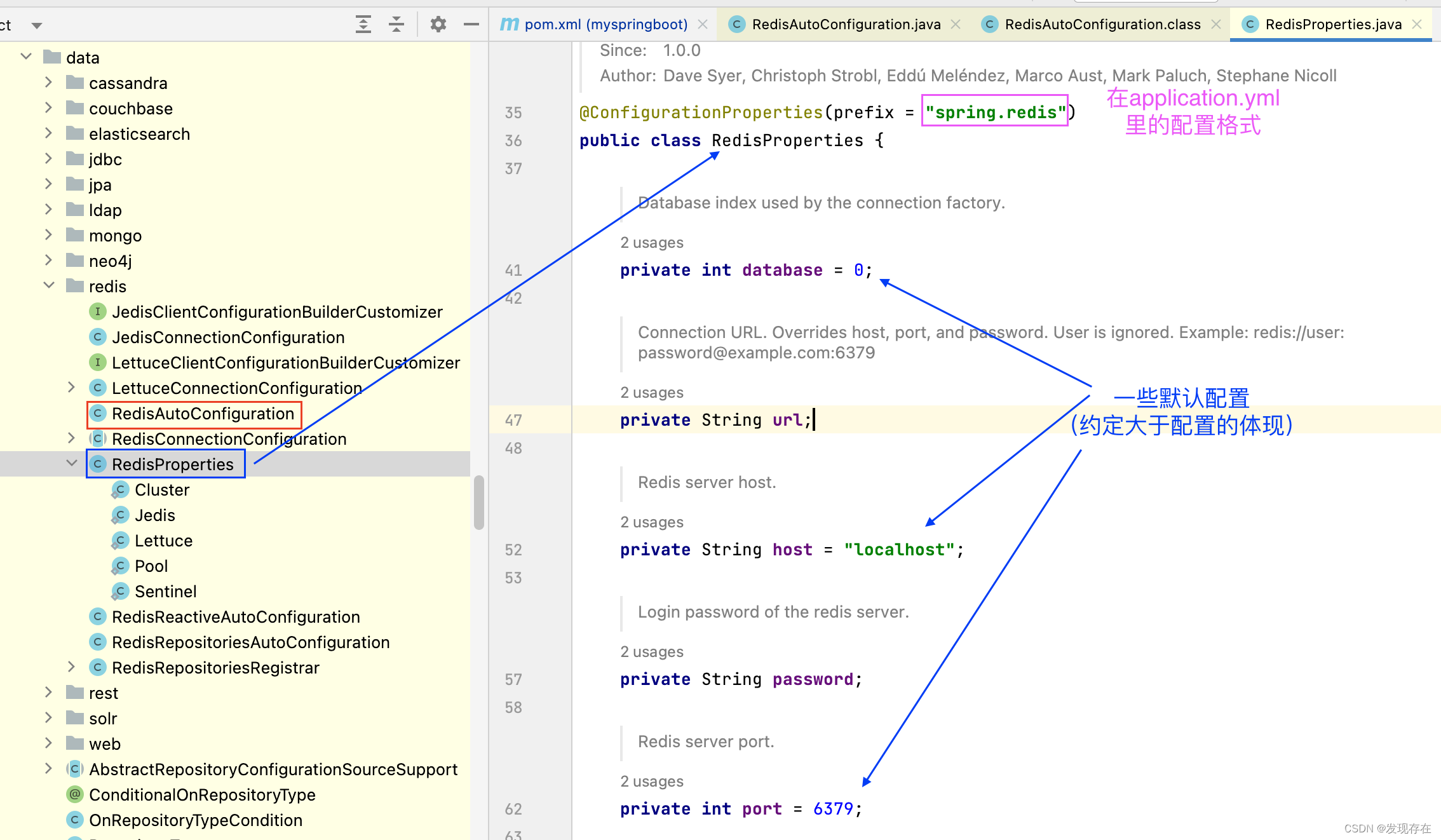Click Cluster inner class icon
1441x840 pixels.
click(120, 489)
